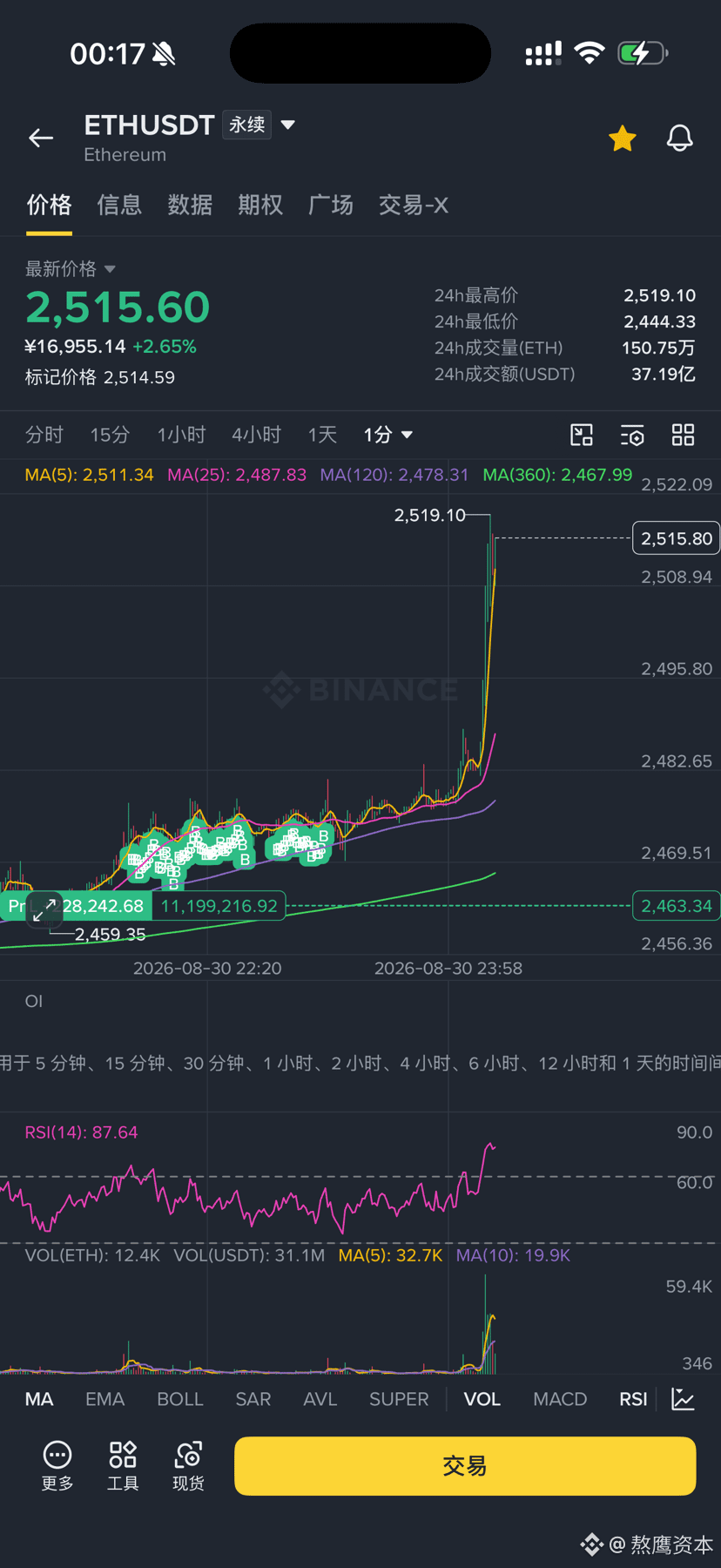Image resolution: width=721 pixels, height=1568 pixels.
Task: Click the 24h最低价 value 2,444.33
Action: click(660, 321)
